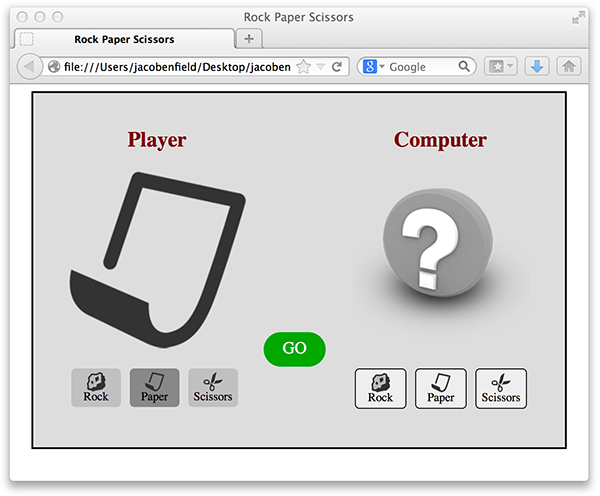Open the address bar history dropdown arrow
The height and width of the screenshot is (496, 600).
pos(321,67)
